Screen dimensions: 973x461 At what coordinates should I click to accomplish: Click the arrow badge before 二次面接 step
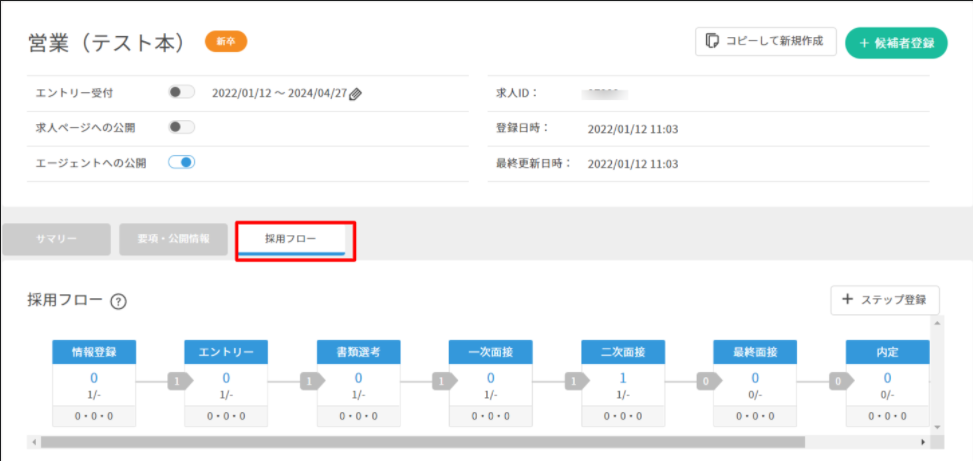(573, 381)
